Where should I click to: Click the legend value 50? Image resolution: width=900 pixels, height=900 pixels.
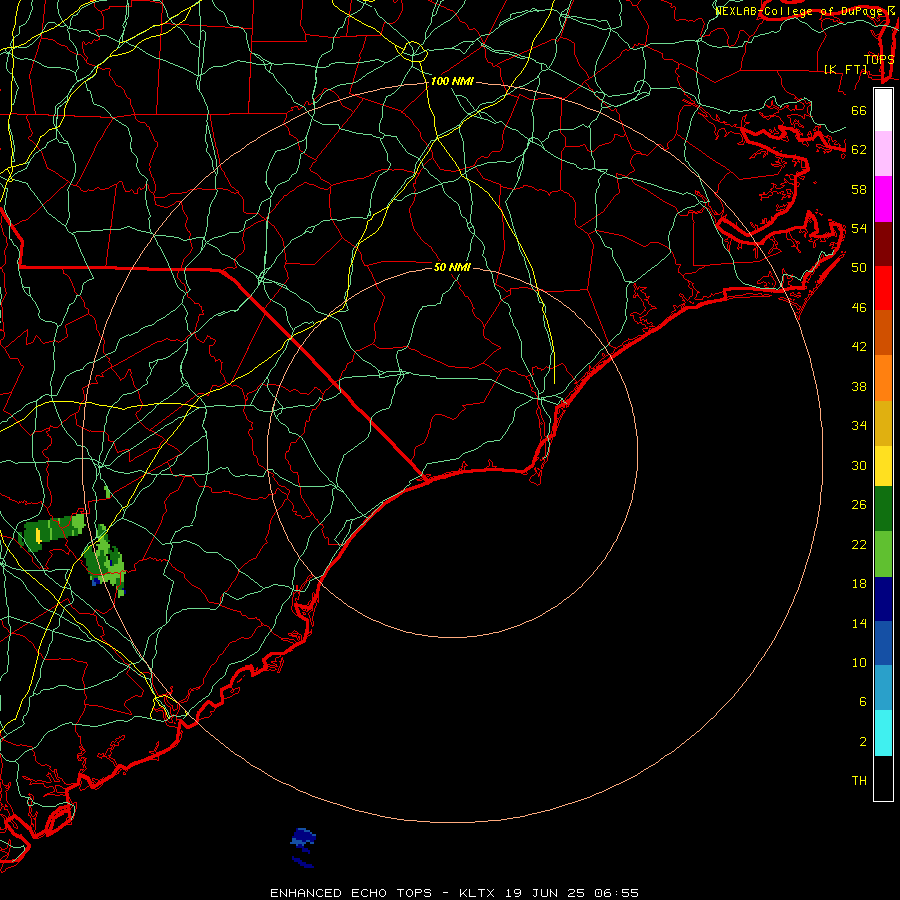[x=859, y=268]
